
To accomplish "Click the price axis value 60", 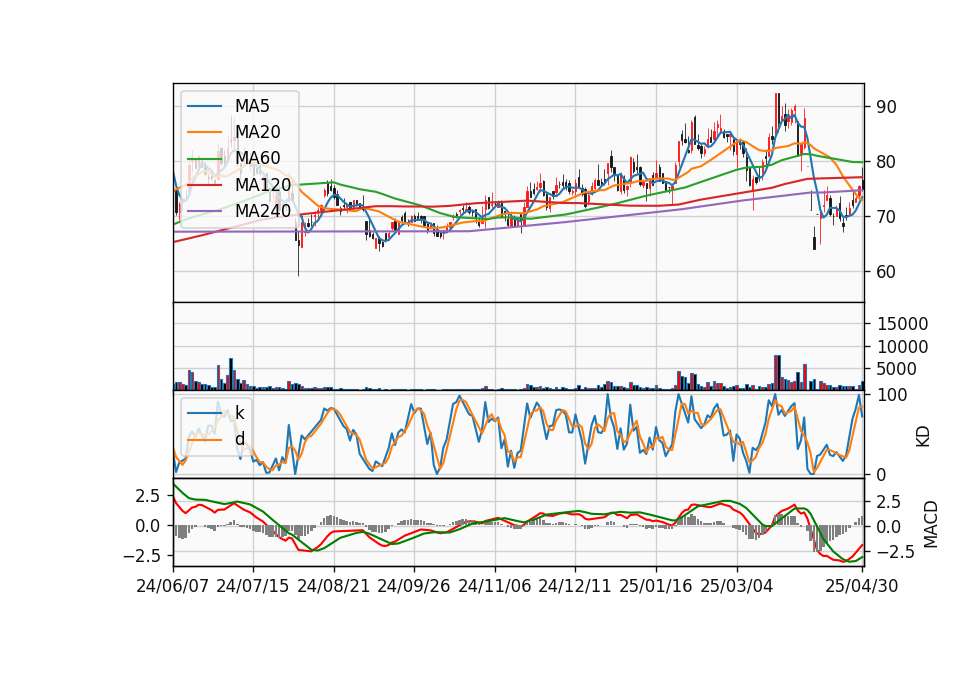I will pyautogui.click(x=887, y=272).
